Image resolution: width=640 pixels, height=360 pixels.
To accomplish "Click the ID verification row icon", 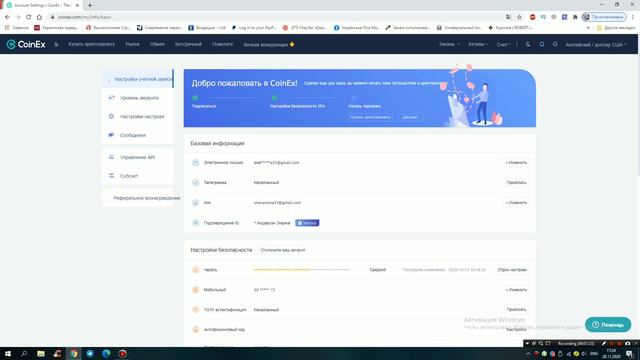I will 196,223.
